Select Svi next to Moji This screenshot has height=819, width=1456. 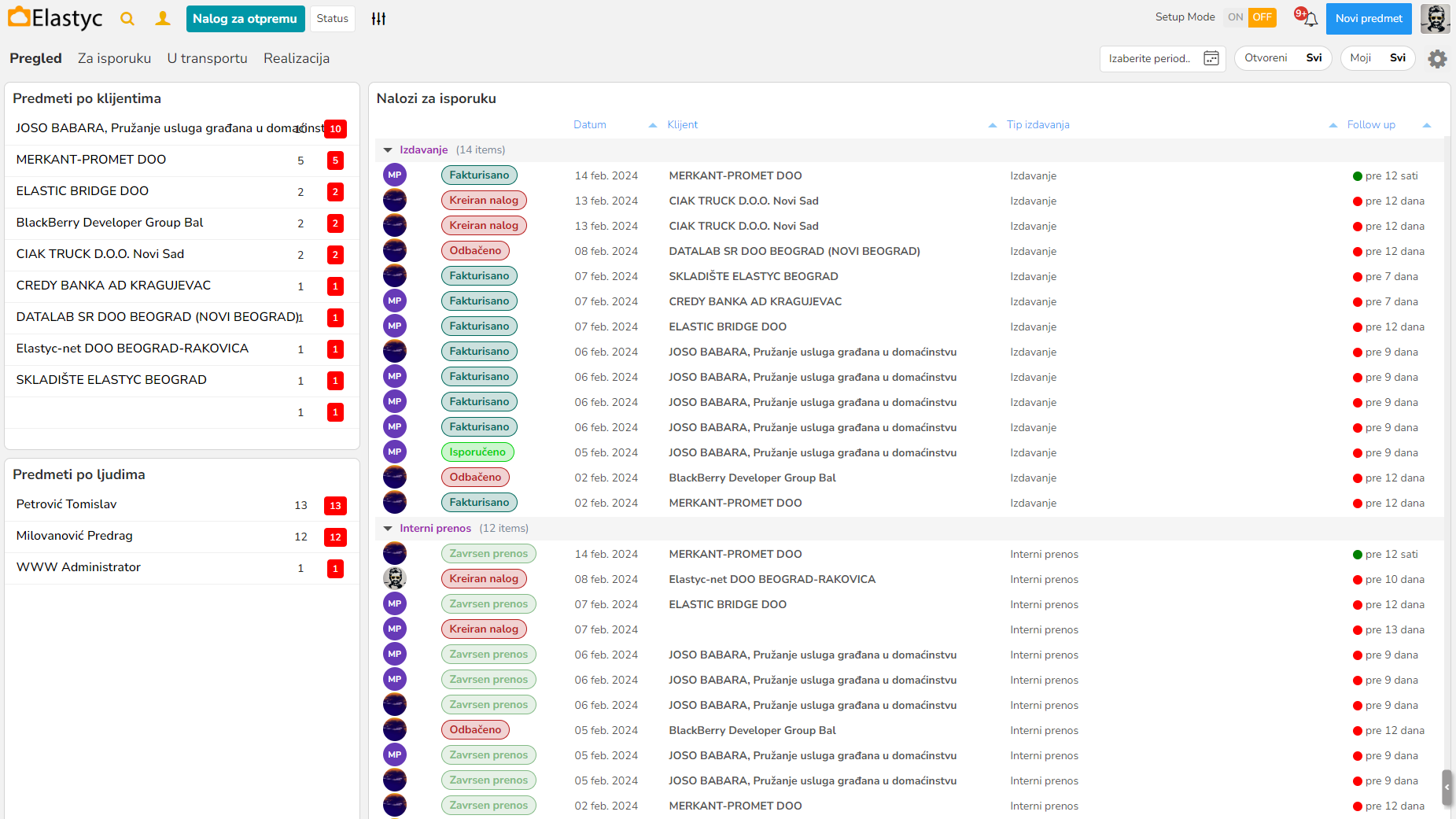pyautogui.click(x=1398, y=57)
